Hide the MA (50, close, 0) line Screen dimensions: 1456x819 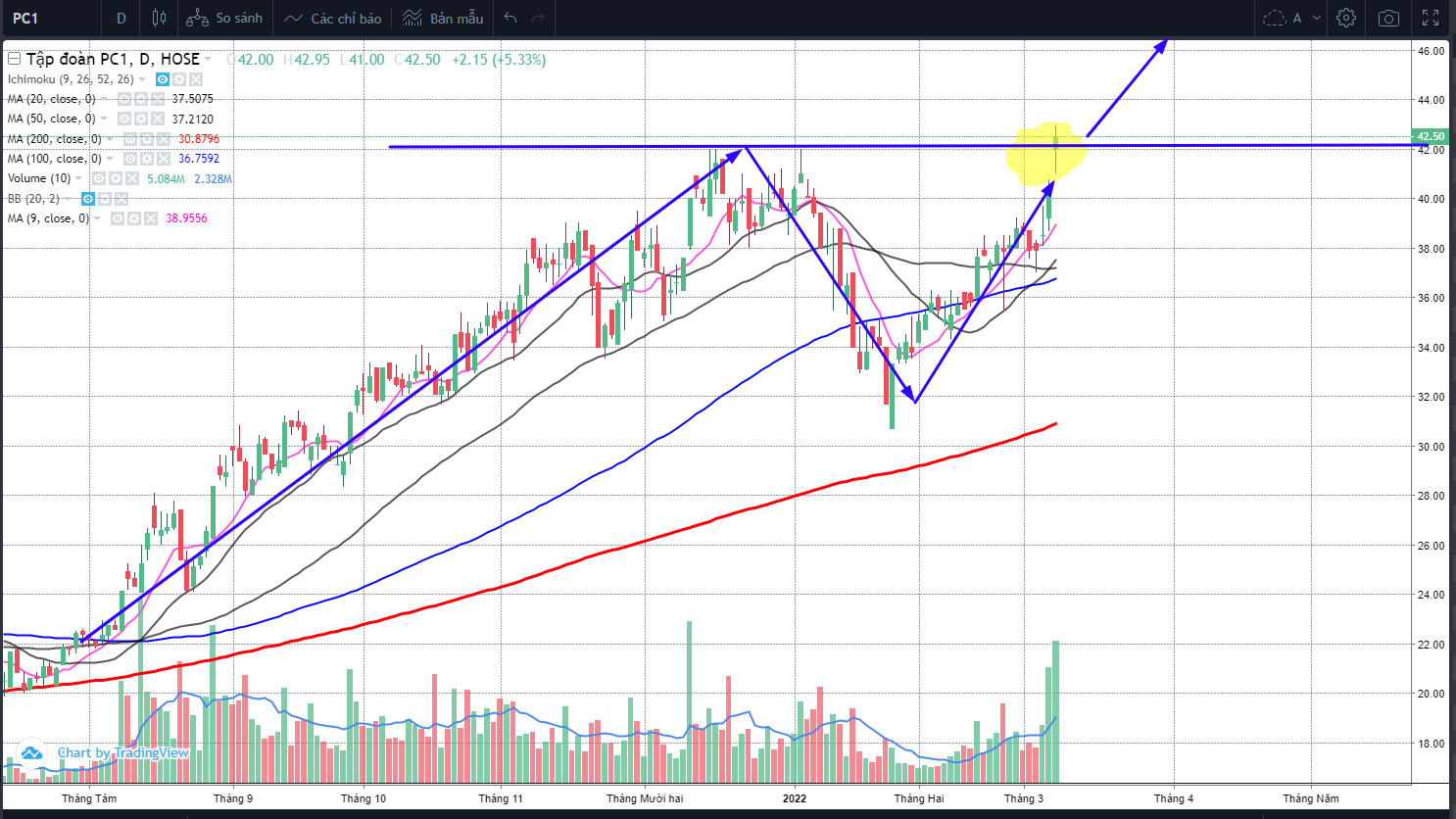(124, 119)
